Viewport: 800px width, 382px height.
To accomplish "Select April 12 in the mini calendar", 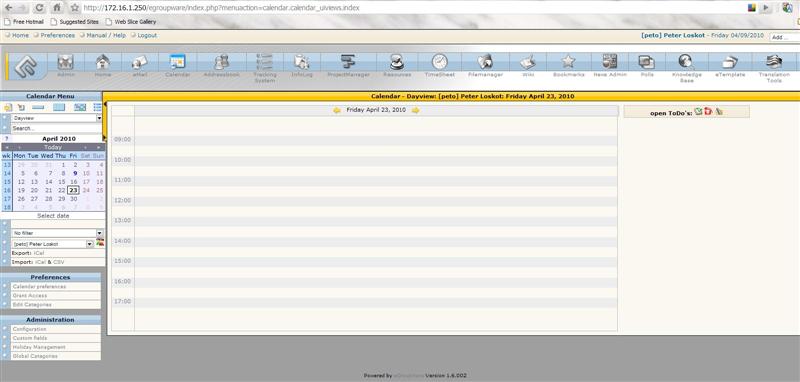I will (x=21, y=182).
